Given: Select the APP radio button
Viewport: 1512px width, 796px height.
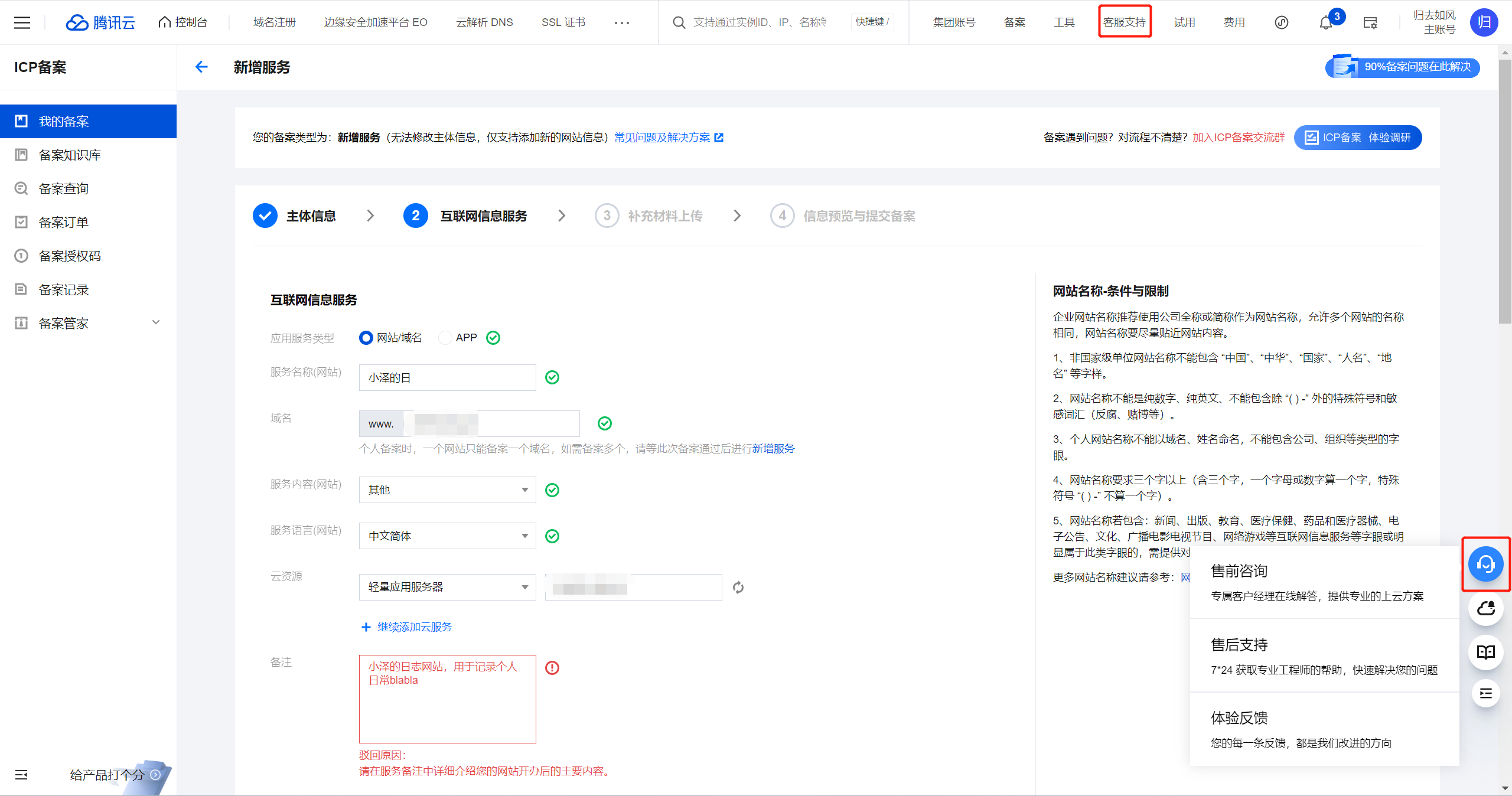Looking at the screenshot, I should pyautogui.click(x=445, y=338).
